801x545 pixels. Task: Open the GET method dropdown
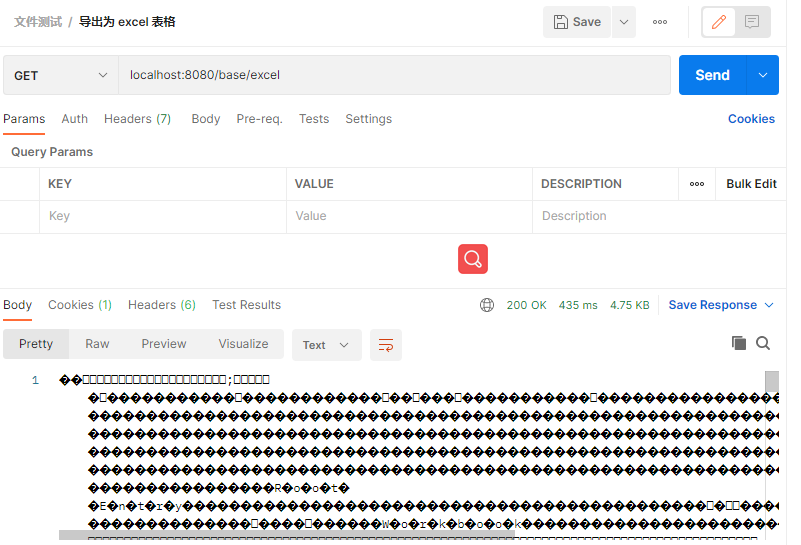point(61,76)
